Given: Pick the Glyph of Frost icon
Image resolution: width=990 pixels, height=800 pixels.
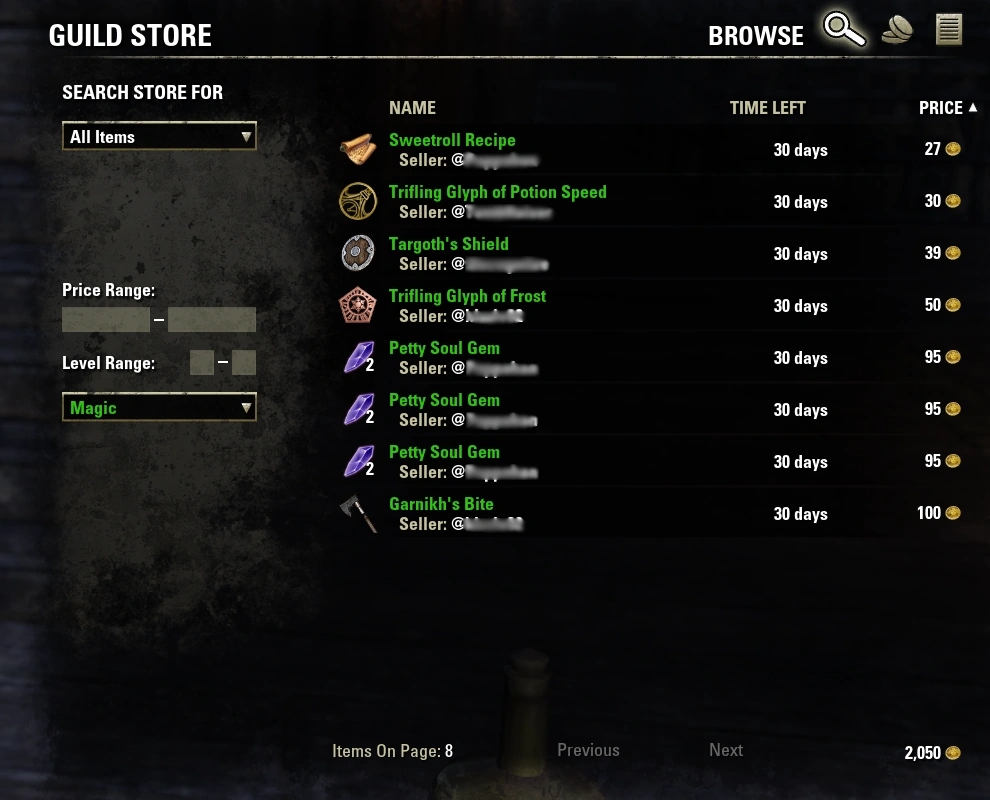Looking at the screenshot, I should pyautogui.click(x=358, y=305).
